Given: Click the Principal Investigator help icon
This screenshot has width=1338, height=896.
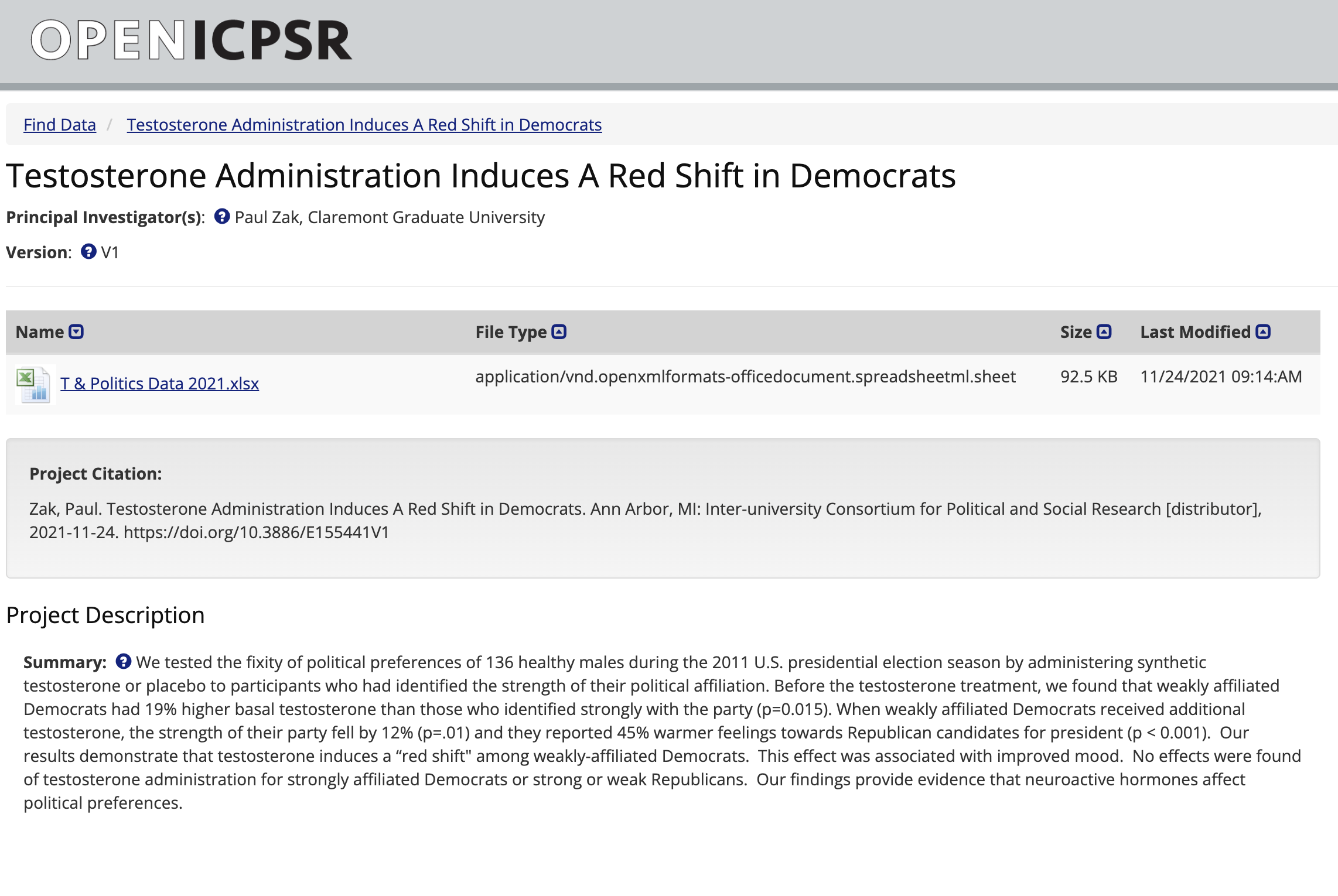Looking at the screenshot, I should click(222, 217).
